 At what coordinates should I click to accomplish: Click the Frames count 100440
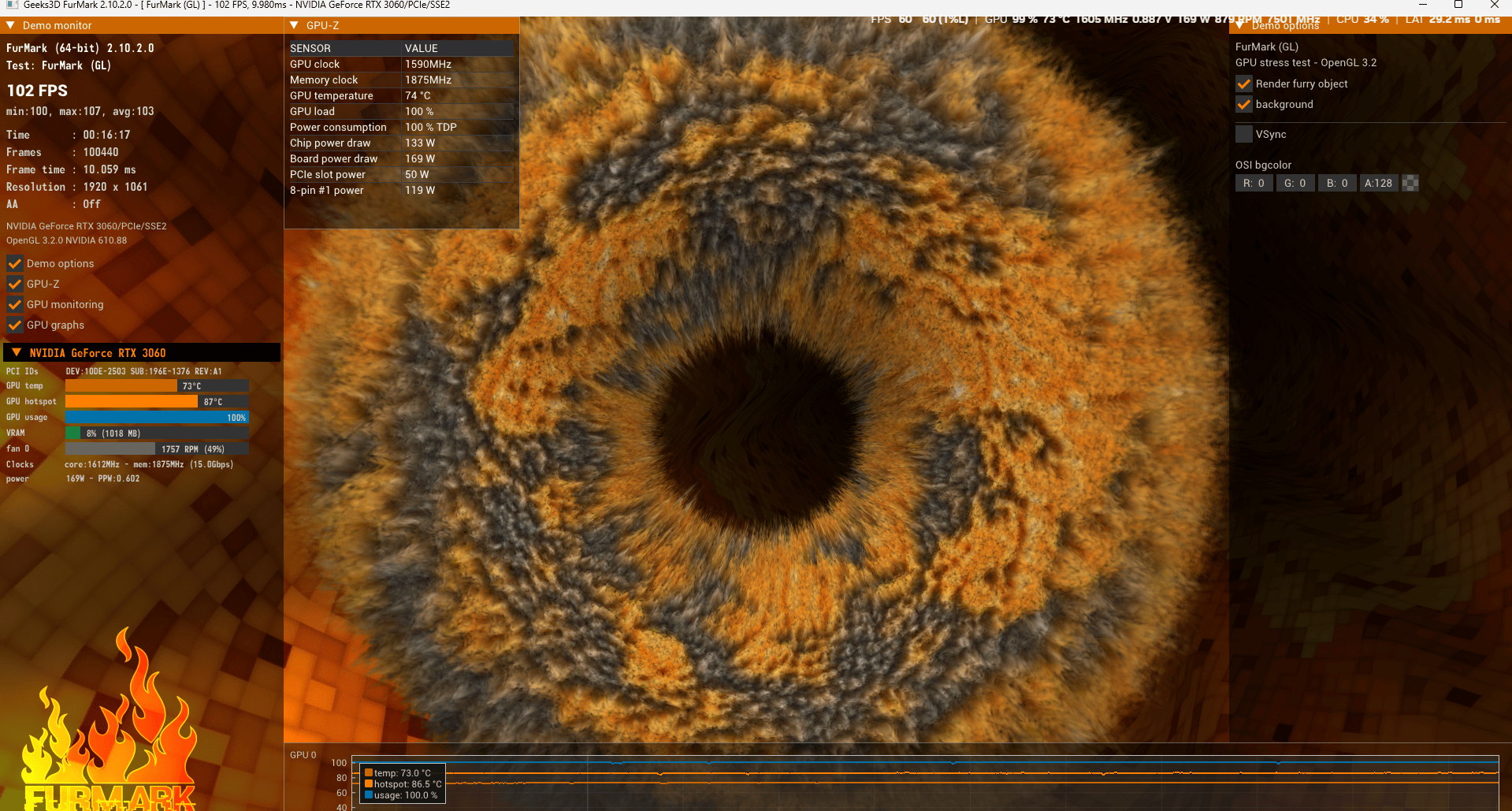click(x=101, y=152)
